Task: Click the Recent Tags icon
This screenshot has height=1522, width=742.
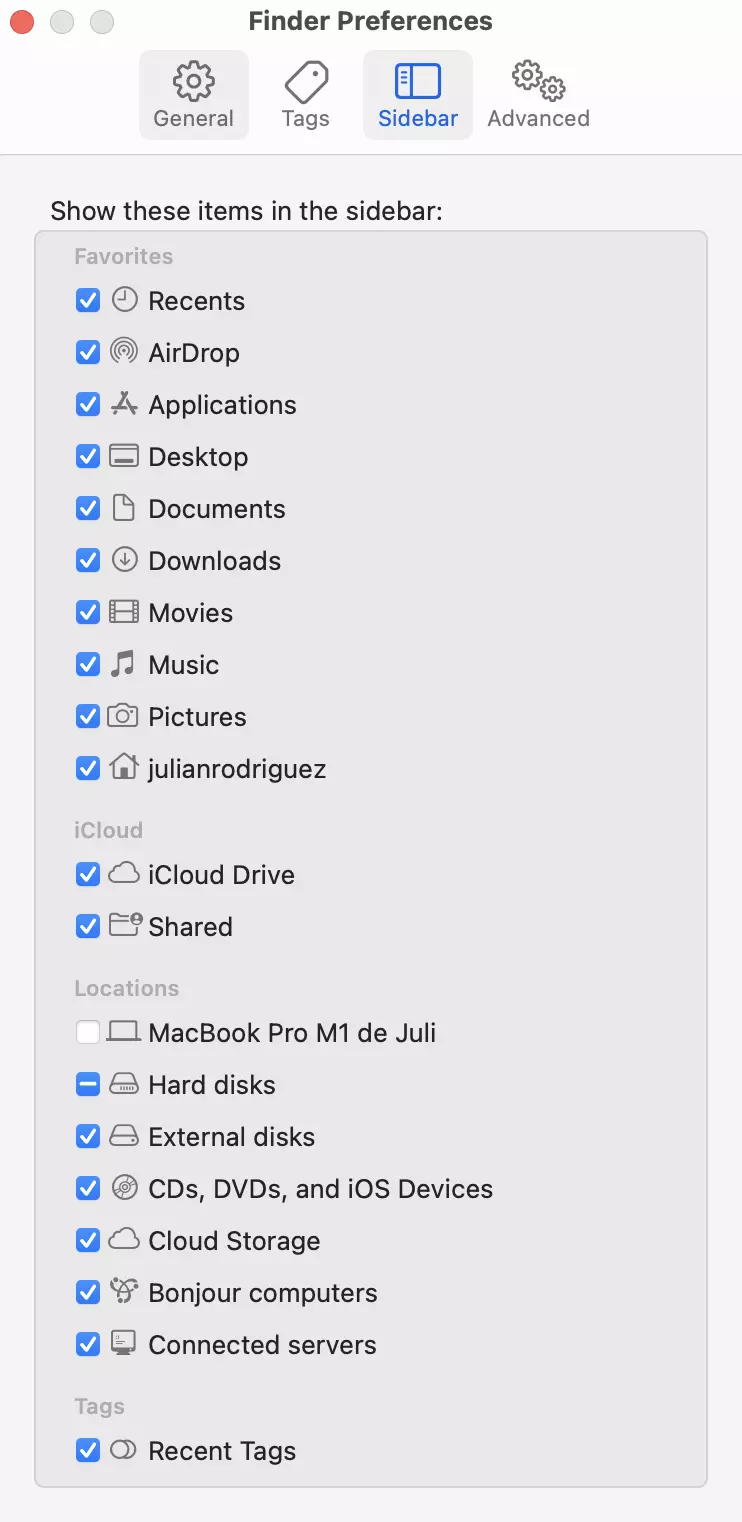Action: point(123,1451)
